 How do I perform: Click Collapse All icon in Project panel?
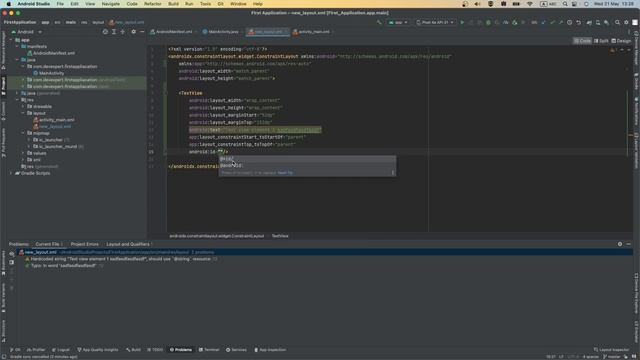click(122, 31)
